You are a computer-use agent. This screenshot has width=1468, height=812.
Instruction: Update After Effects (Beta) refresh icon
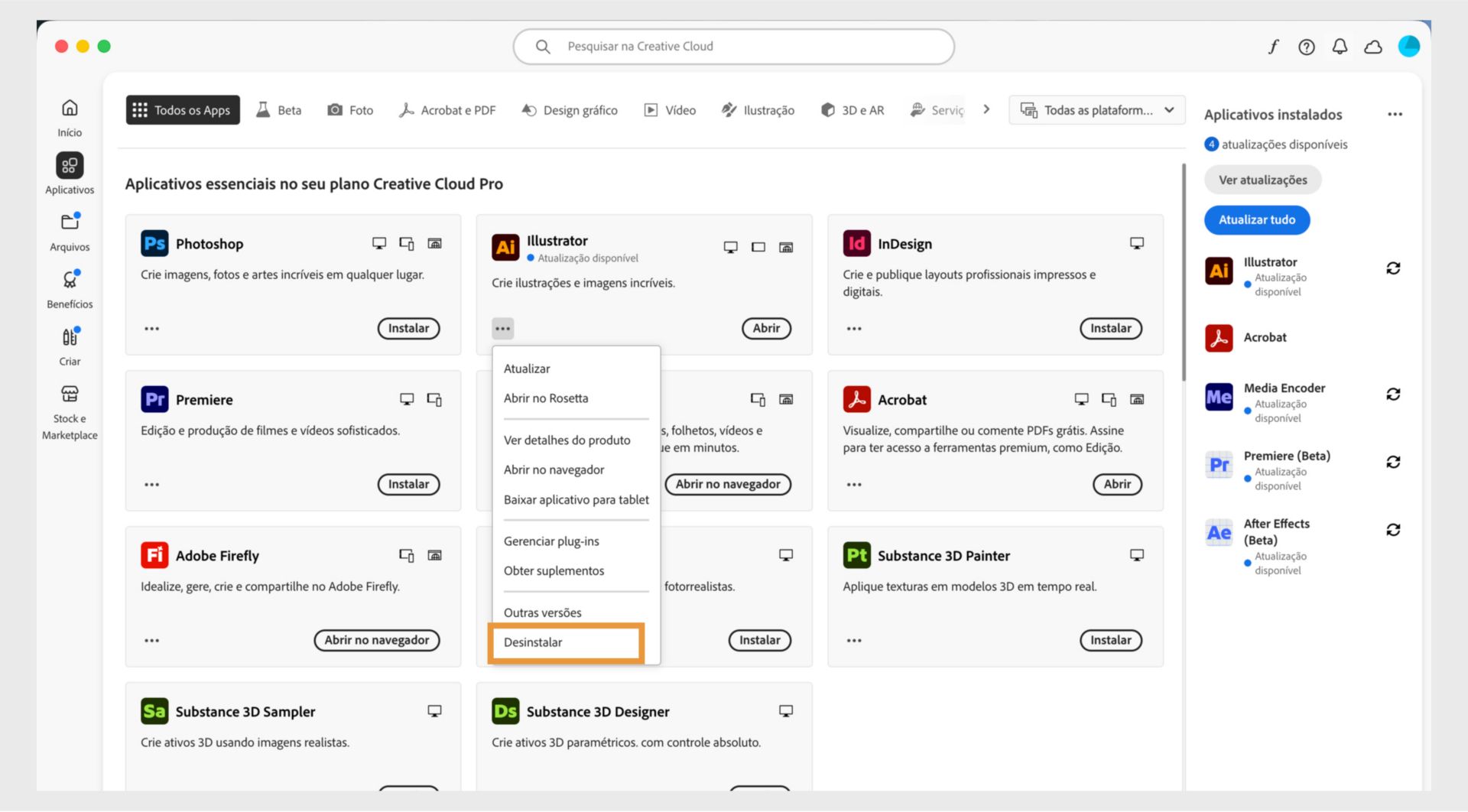(1393, 530)
